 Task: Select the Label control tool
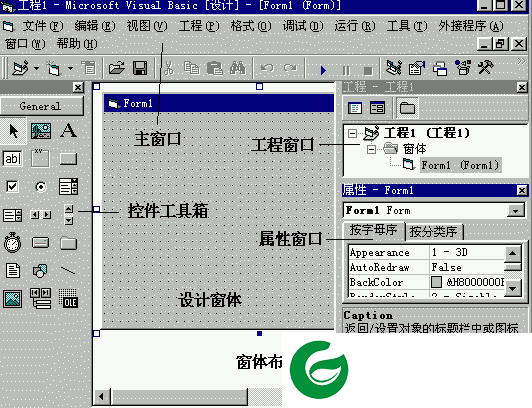tap(69, 131)
